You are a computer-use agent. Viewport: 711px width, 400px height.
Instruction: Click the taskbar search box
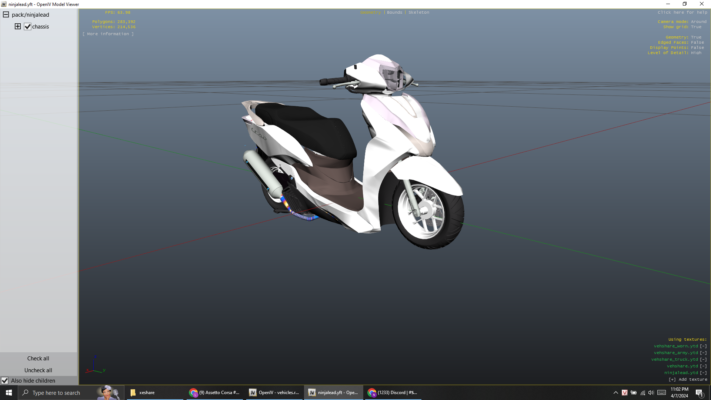55,393
